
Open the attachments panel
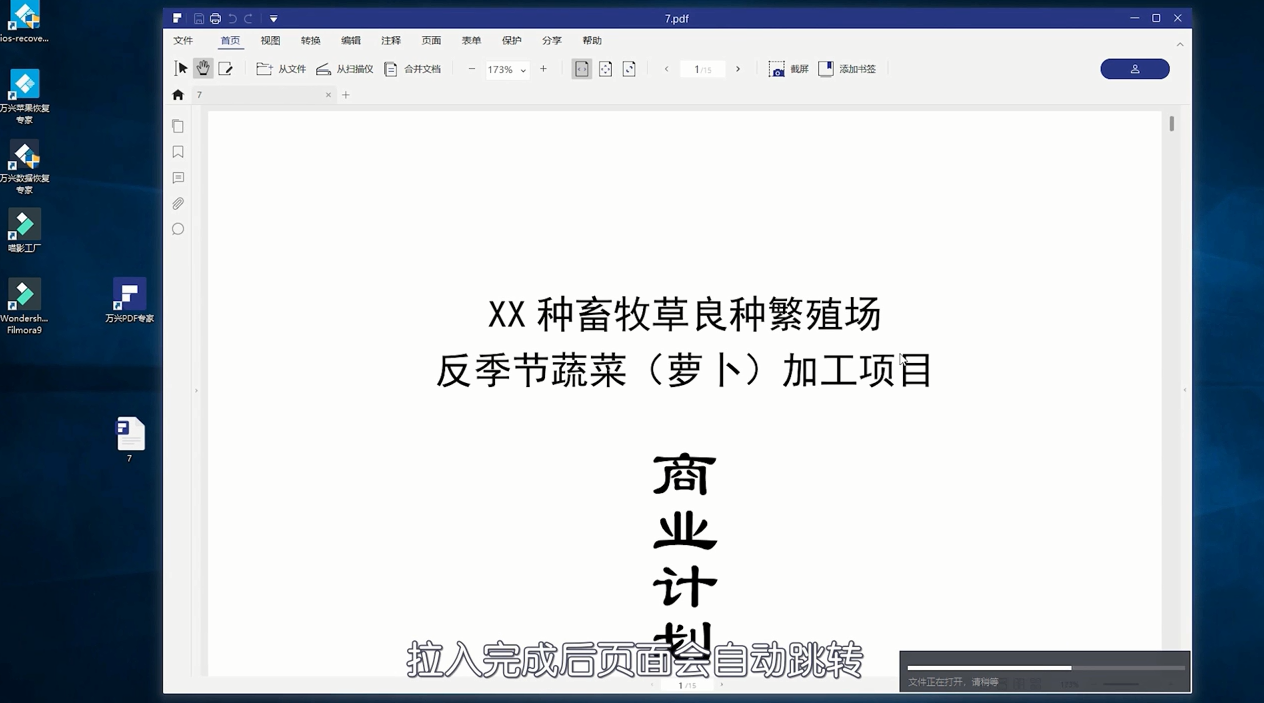click(x=178, y=203)
